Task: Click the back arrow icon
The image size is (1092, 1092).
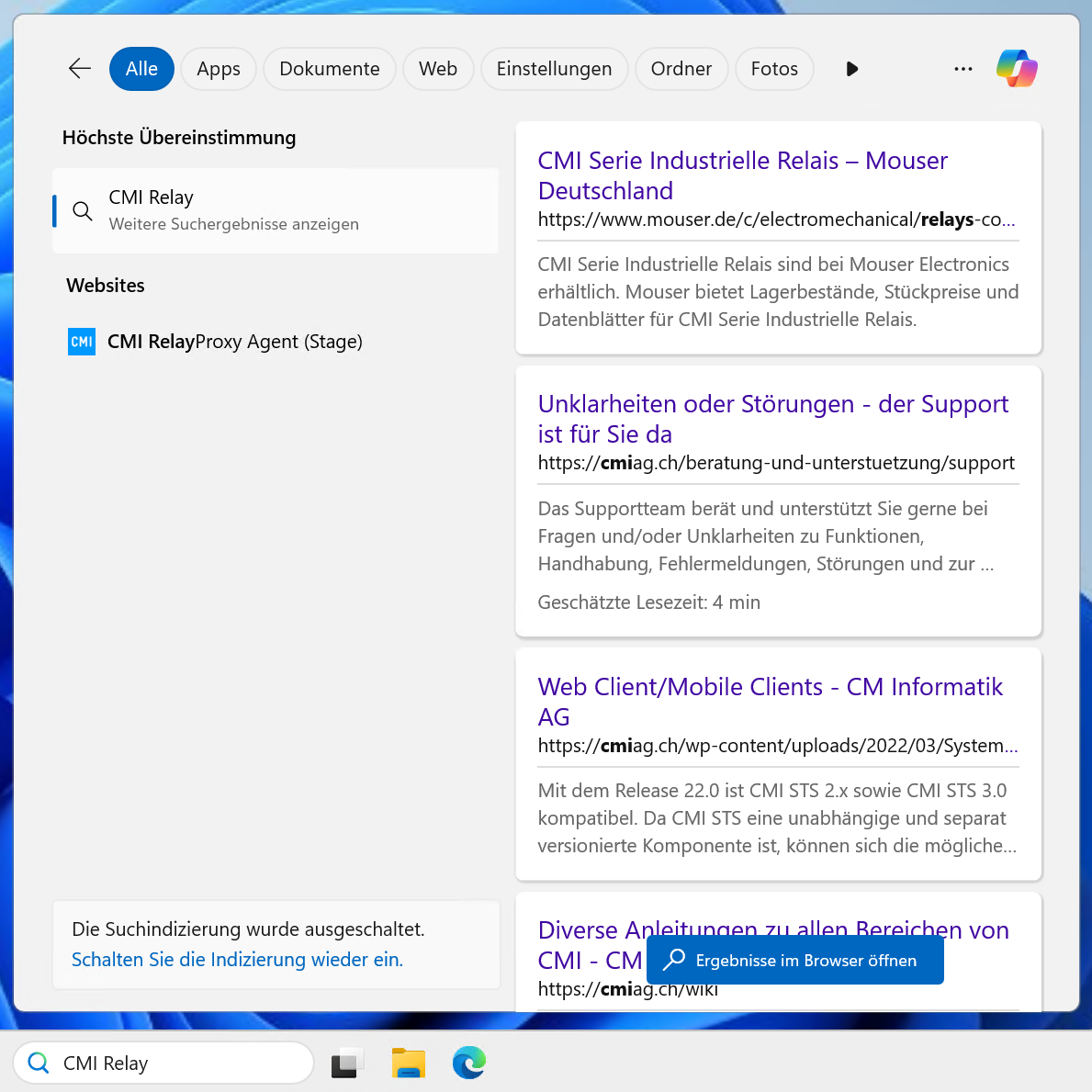Action: point(80,68)
